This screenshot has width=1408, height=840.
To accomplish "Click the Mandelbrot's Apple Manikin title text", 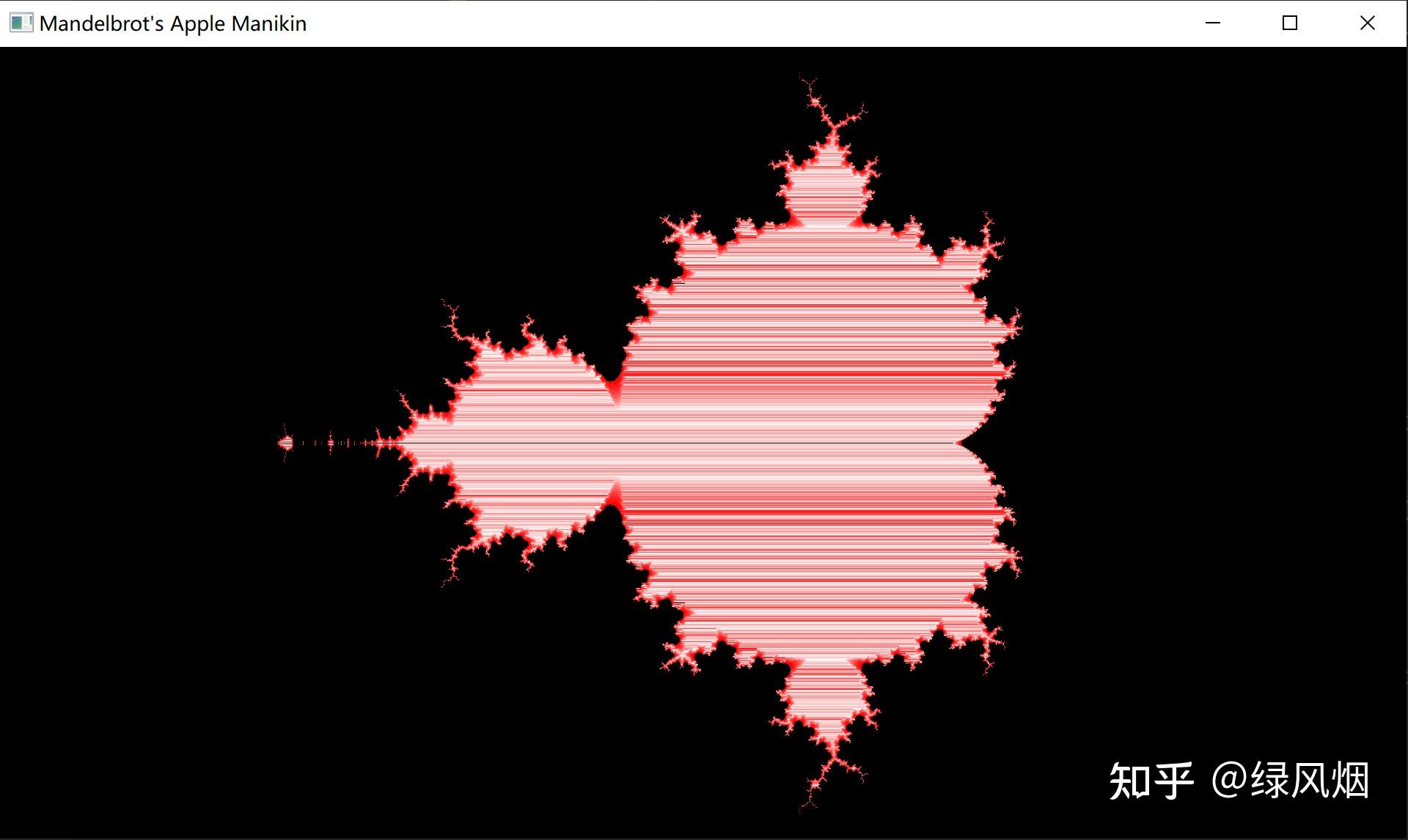I will [x=173, y=23].
